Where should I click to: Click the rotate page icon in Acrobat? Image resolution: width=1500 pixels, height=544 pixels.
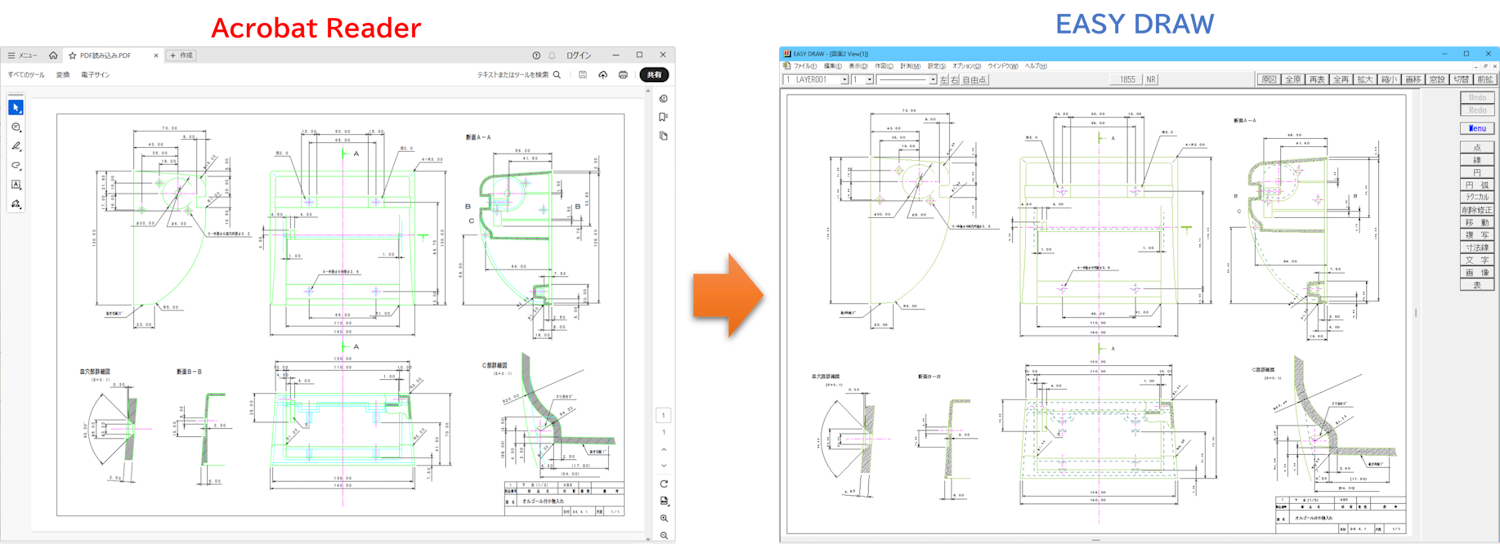[x=664, y=483]
